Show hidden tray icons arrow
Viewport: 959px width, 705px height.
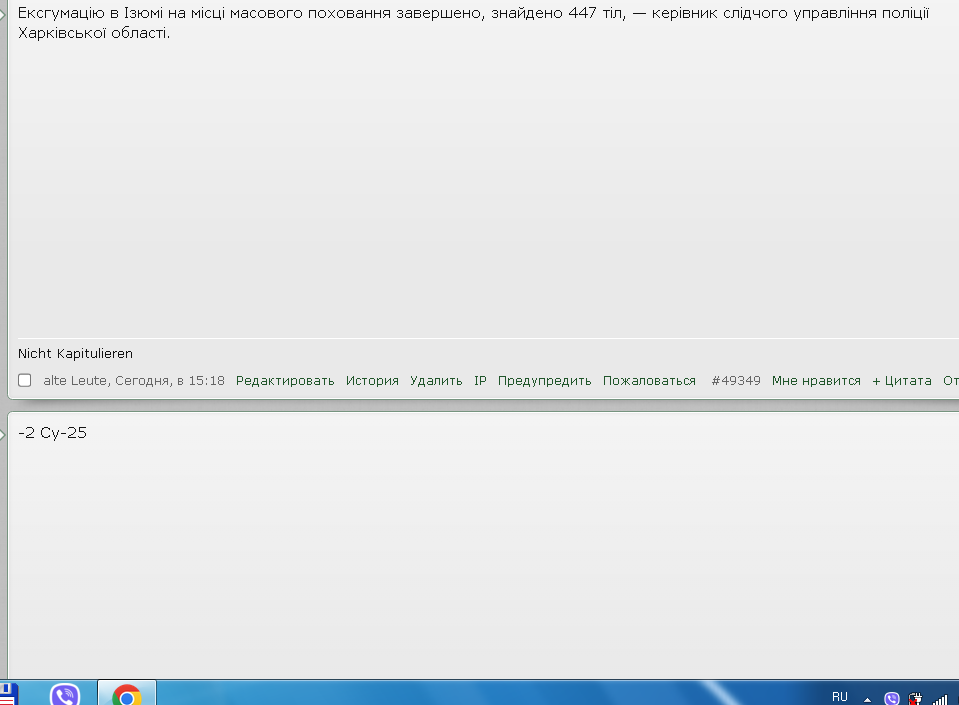coord(867,699)
